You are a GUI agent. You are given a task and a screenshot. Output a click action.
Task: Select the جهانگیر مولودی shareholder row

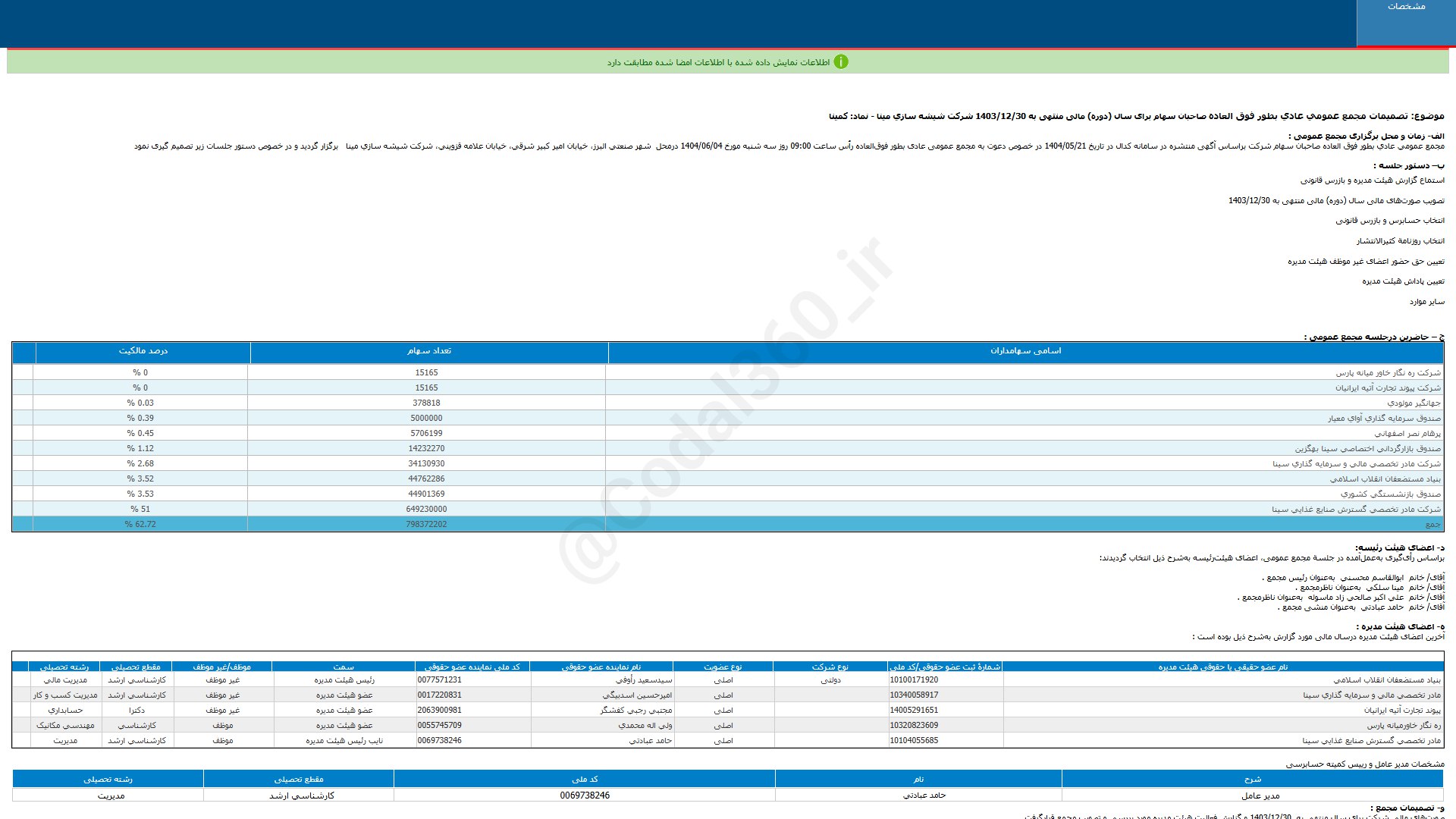[x=1414, y=403]
